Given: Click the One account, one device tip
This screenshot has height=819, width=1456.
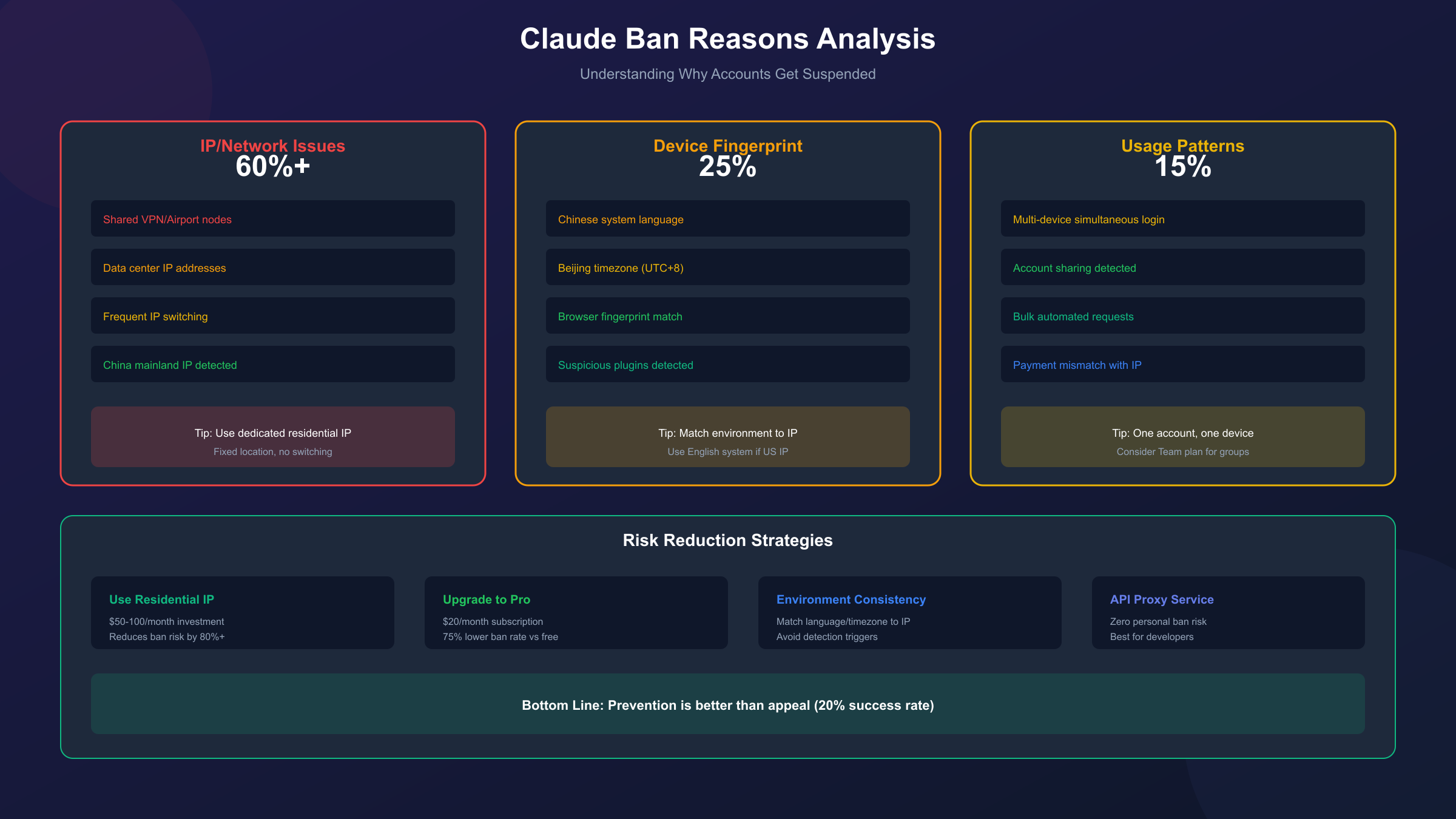Looking at the screenshot, I should click(1182, 437).
